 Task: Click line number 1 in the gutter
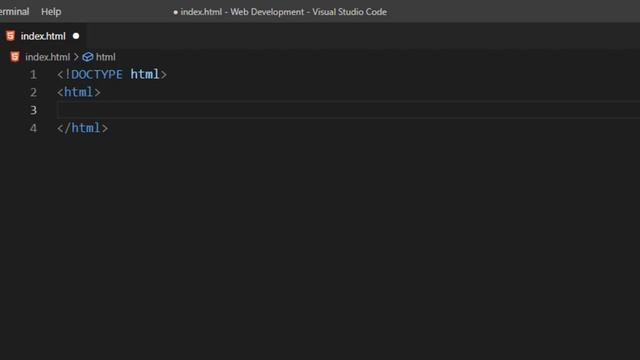tap(33, 75)
